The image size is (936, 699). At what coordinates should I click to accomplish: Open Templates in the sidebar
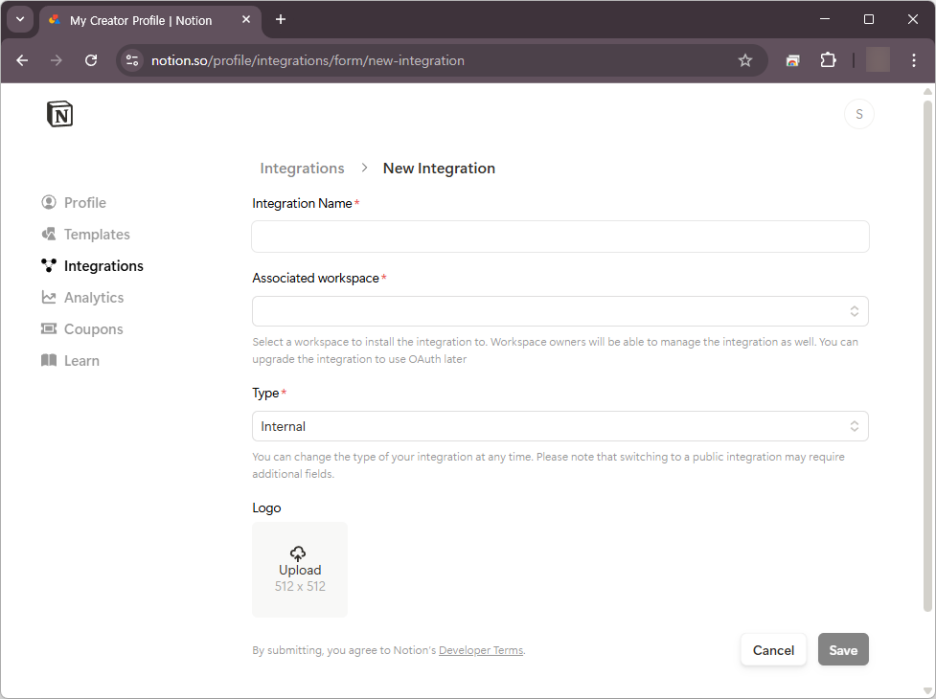point(85,235)
